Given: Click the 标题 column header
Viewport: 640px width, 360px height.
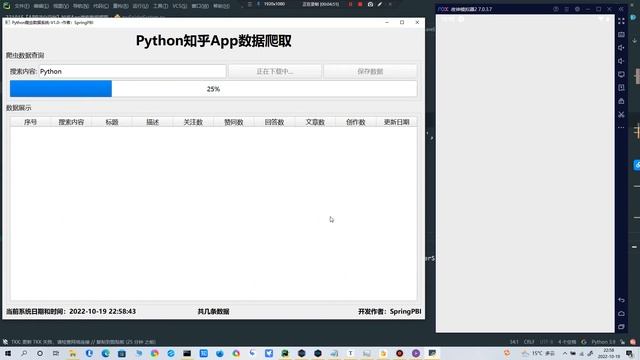Looking at the screenshot, I should point(112,122).
